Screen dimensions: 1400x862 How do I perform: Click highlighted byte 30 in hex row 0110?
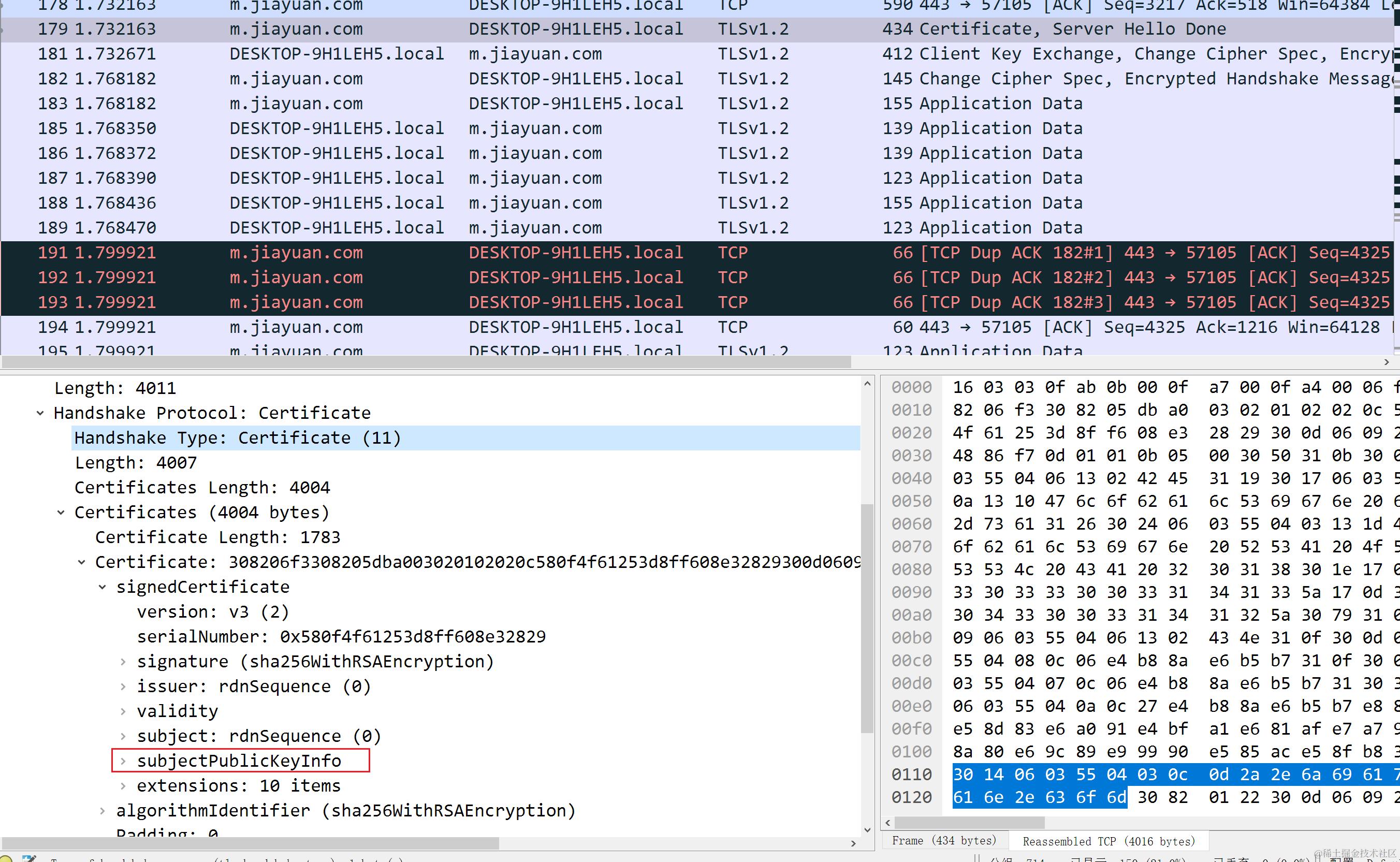click(963, 775)
